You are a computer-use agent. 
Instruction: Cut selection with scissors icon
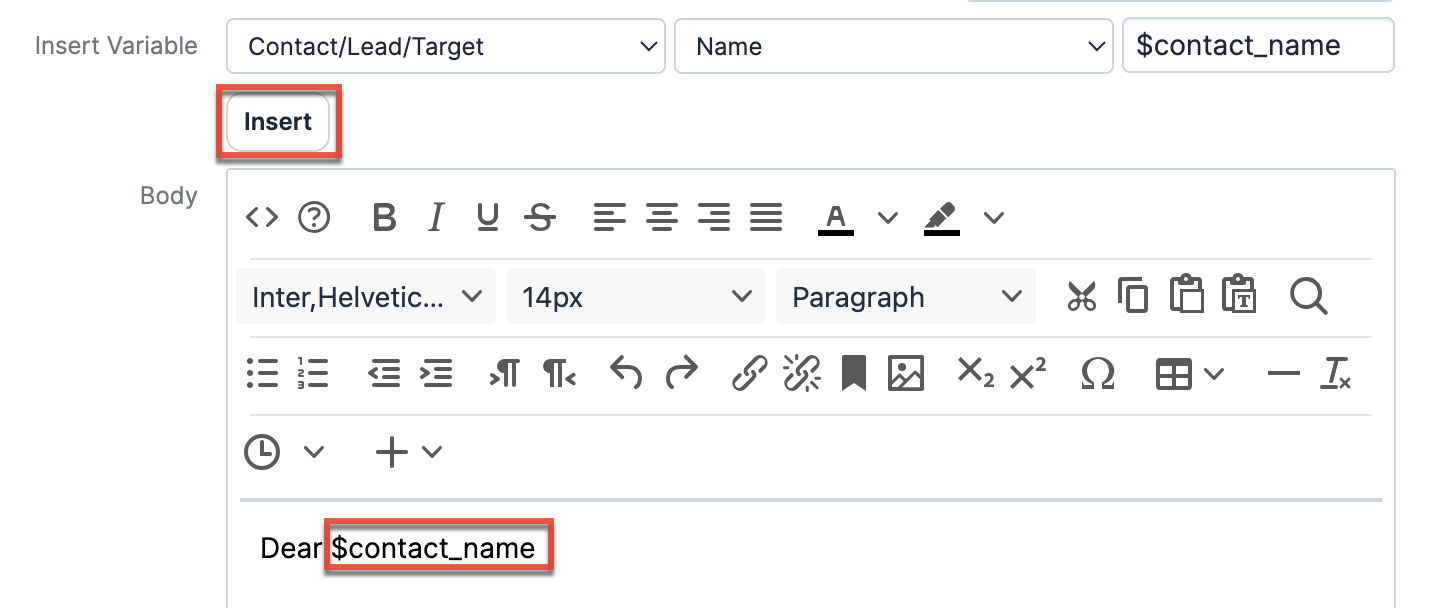tap(1081, 297)
